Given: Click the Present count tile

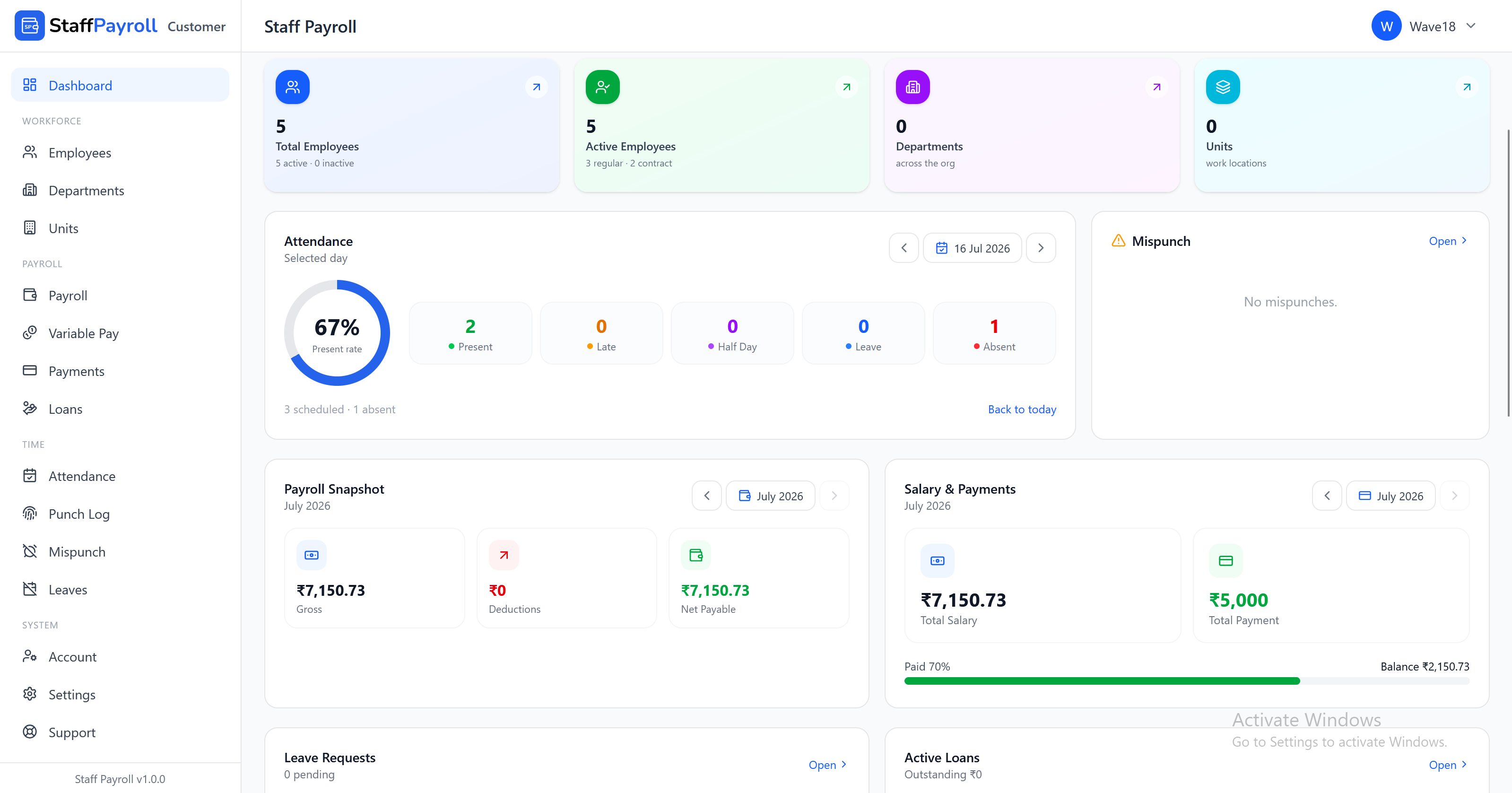Looking at the screenshot, I should click(x=470, y=333).
